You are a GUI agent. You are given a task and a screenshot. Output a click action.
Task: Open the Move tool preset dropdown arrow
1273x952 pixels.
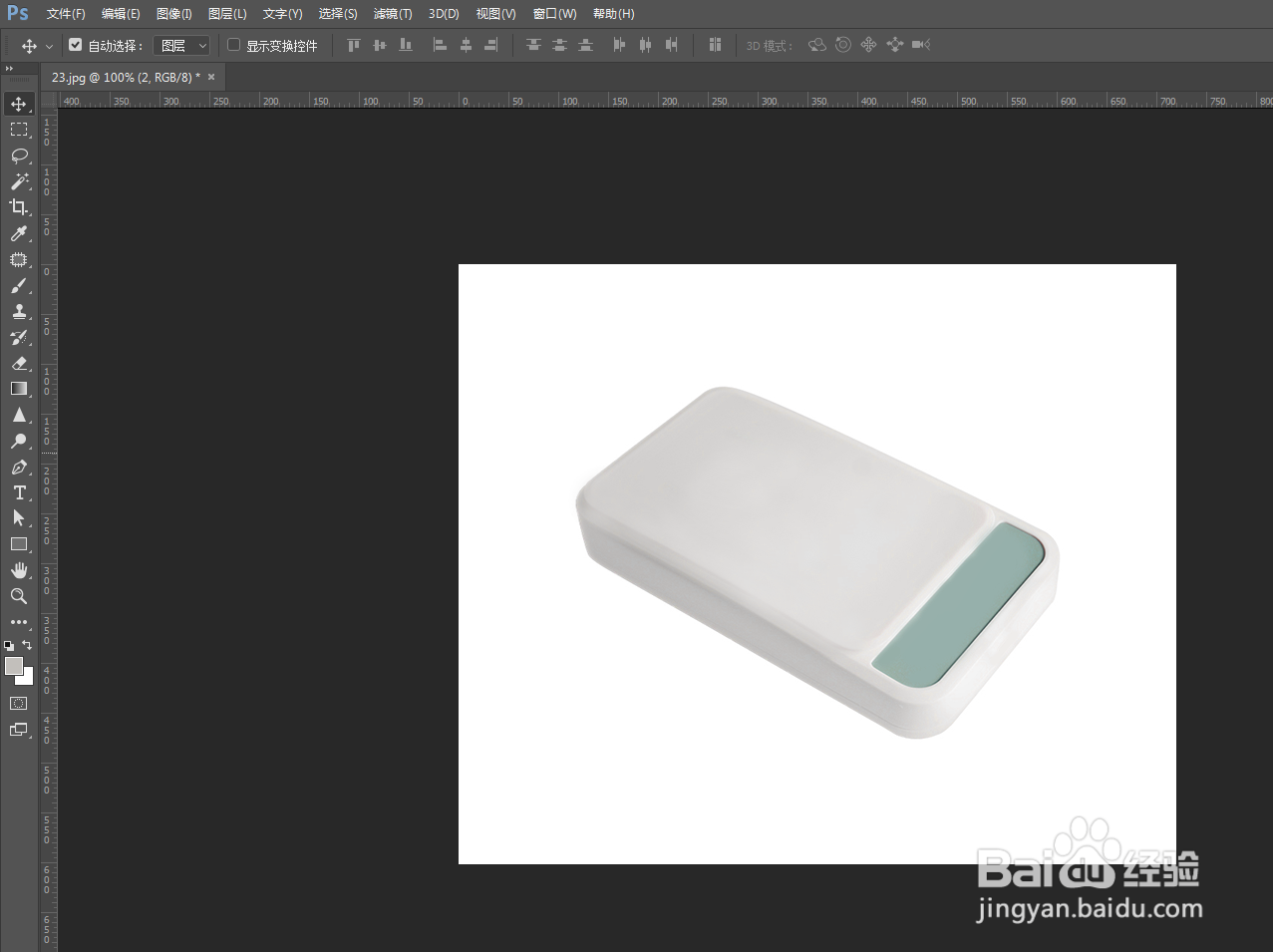(49, 45)
